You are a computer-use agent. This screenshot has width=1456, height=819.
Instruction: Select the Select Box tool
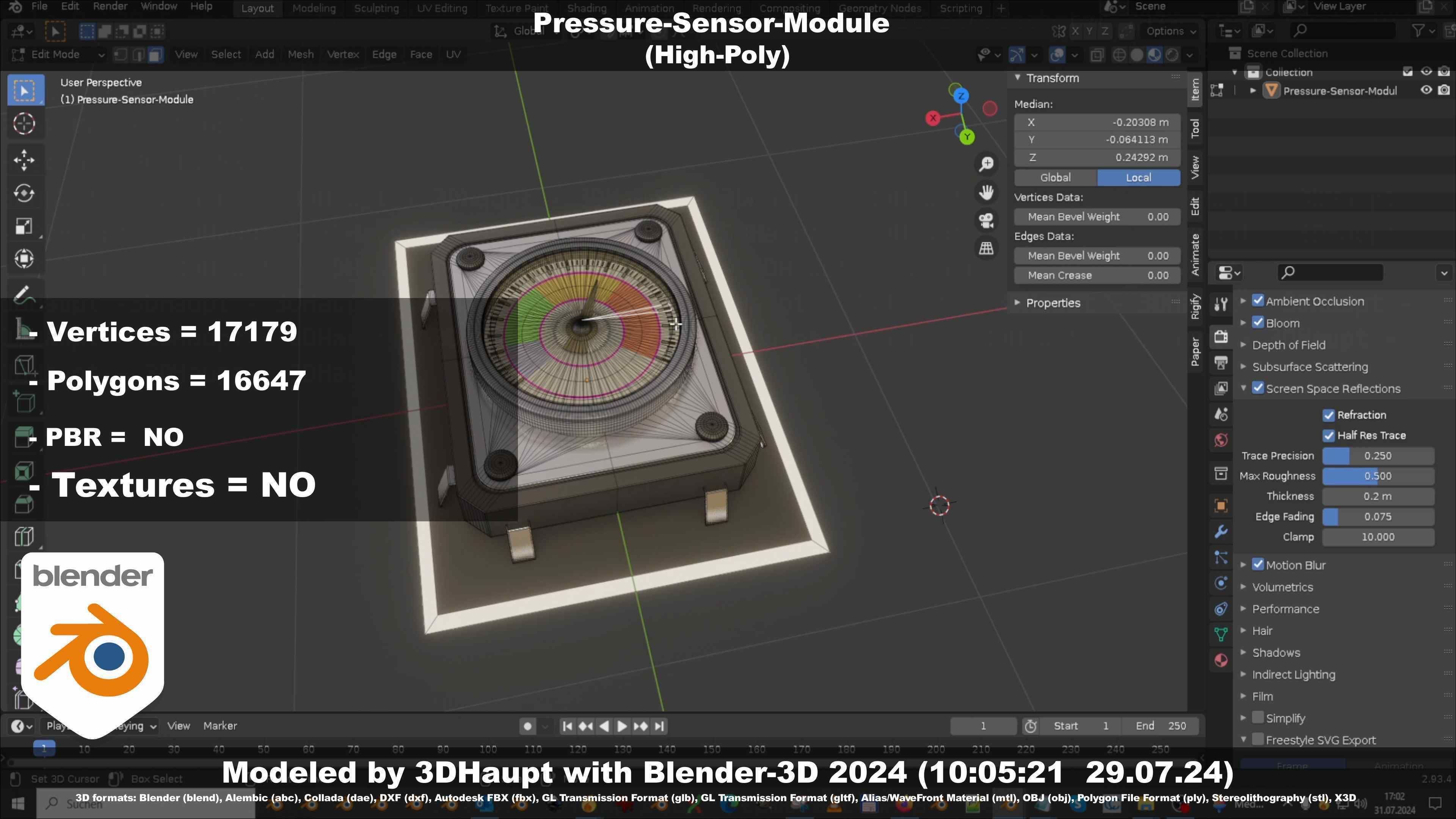click(25, 91)
